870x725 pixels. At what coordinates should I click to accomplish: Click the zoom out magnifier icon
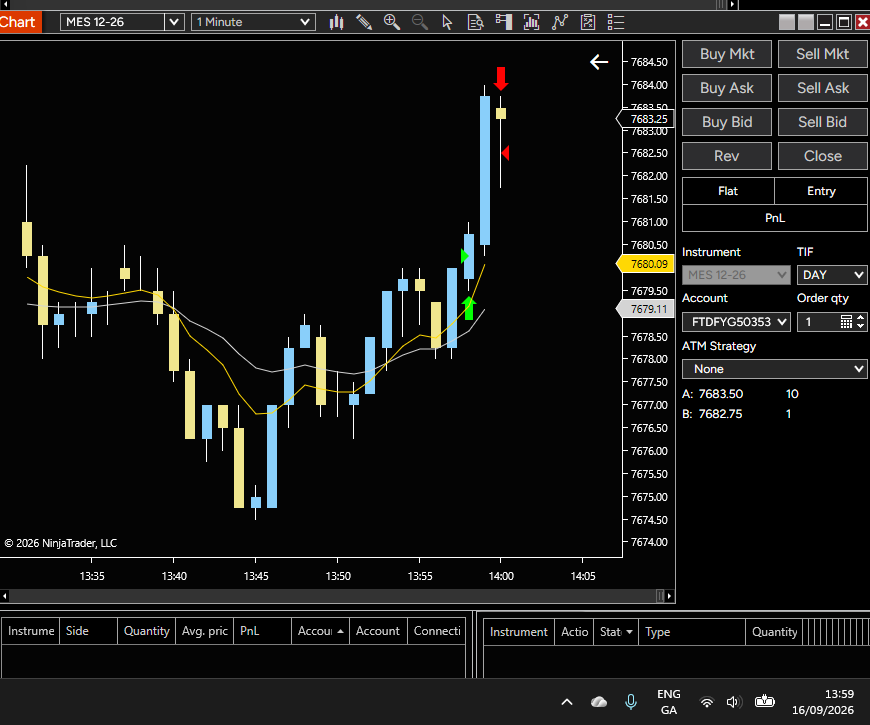click(419, 22)
